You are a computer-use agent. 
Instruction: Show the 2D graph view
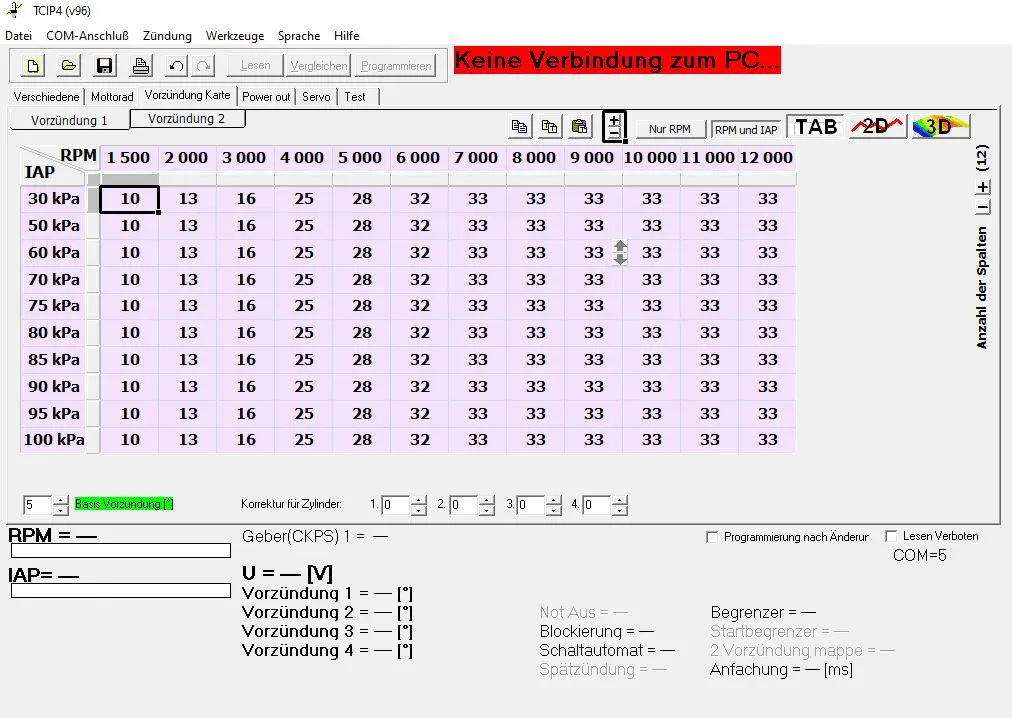877,127
